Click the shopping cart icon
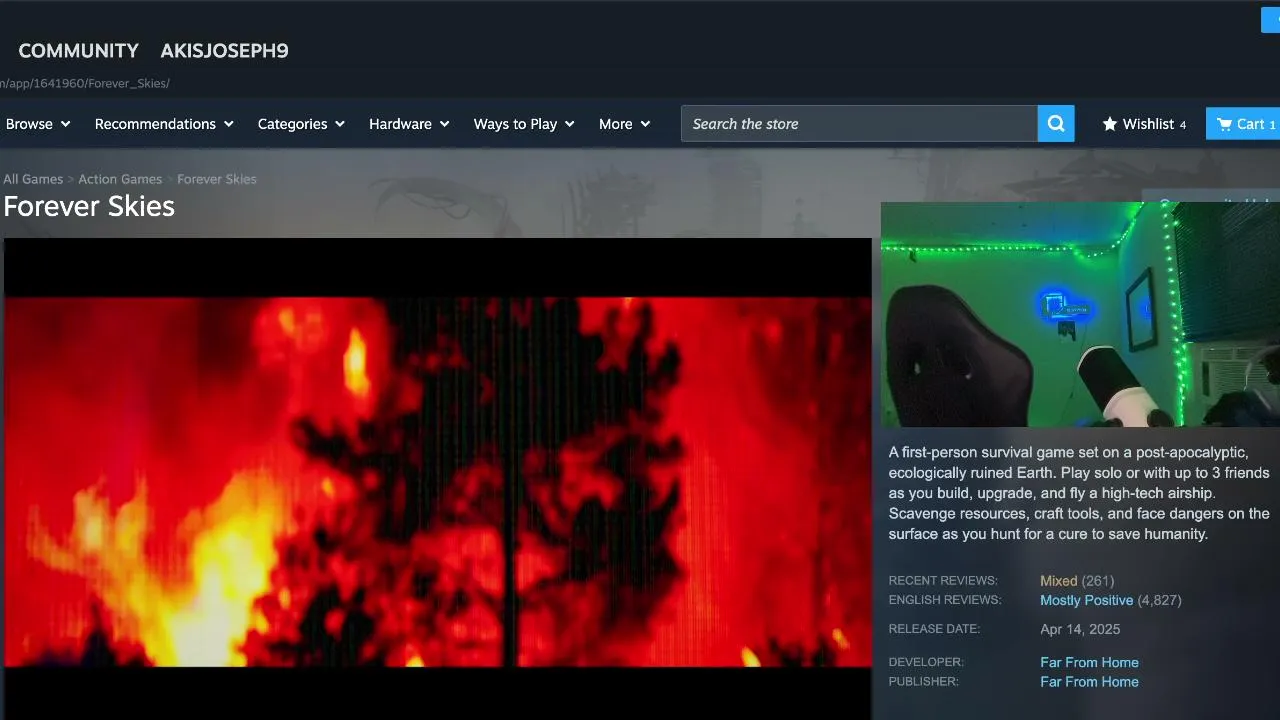The image size is (1280, 720). coord(1224,124)
